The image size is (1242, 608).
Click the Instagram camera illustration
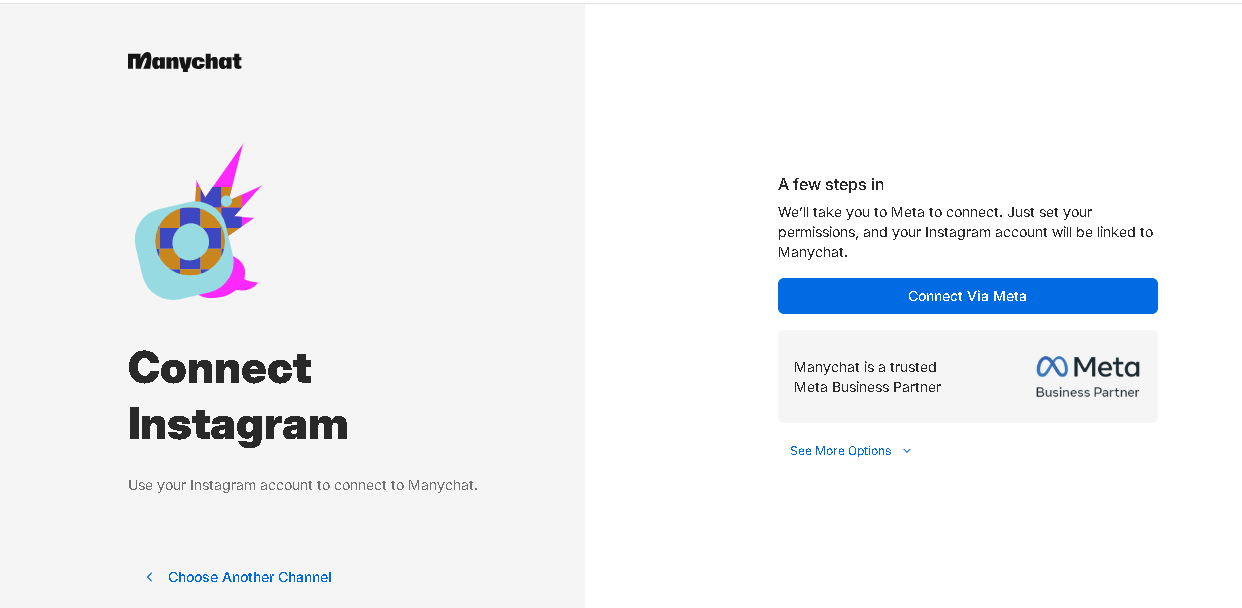click(x=197, y=224)
